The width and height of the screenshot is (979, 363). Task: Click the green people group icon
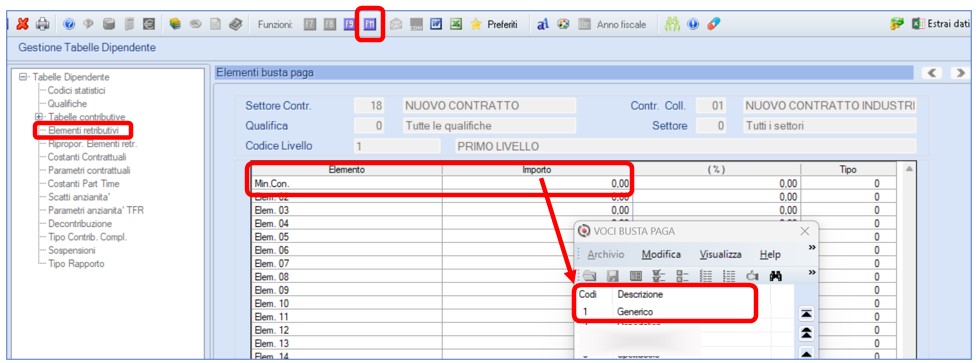672,24
